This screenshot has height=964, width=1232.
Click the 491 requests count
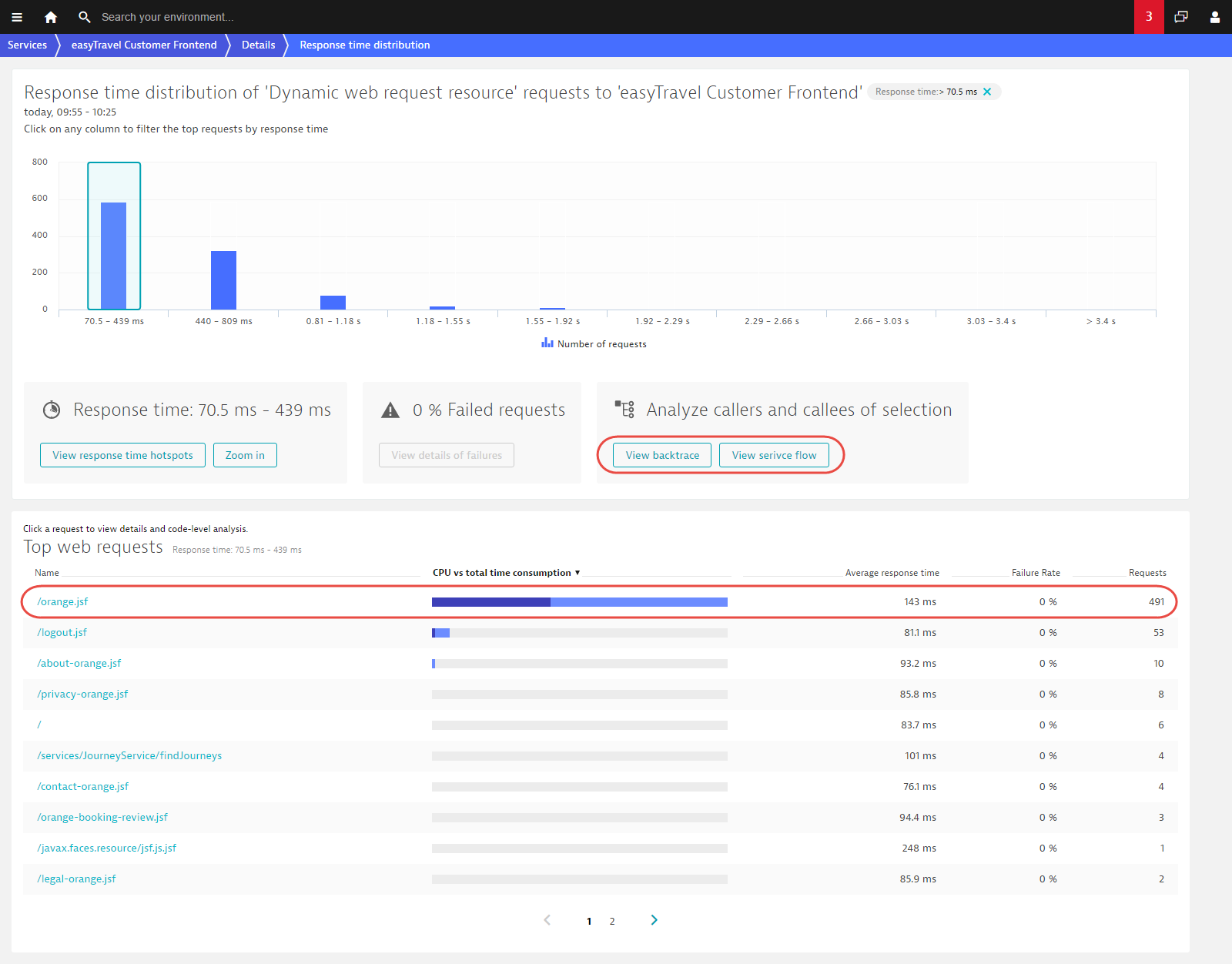click(1157, 601)
